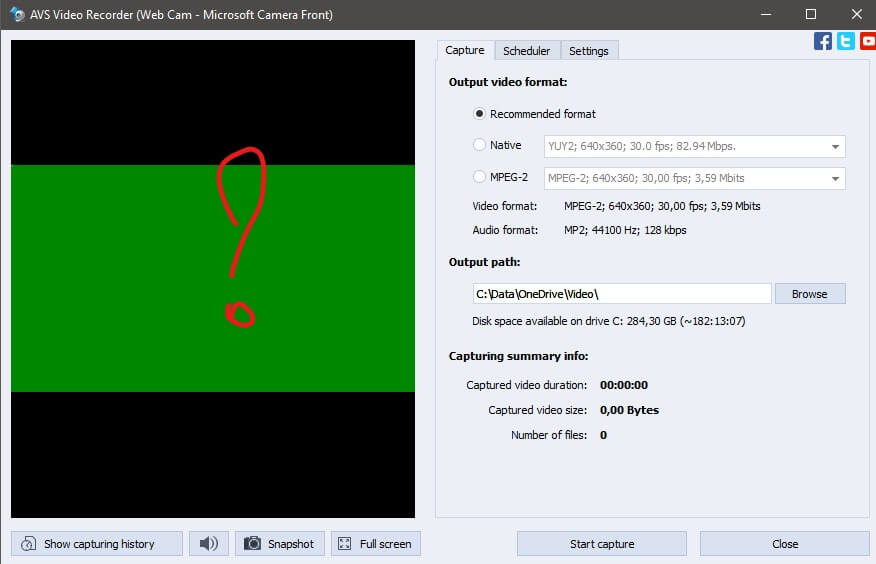The image size is (876, 564).
Task: Show capturing history
Action: click(x=97, y=544)
